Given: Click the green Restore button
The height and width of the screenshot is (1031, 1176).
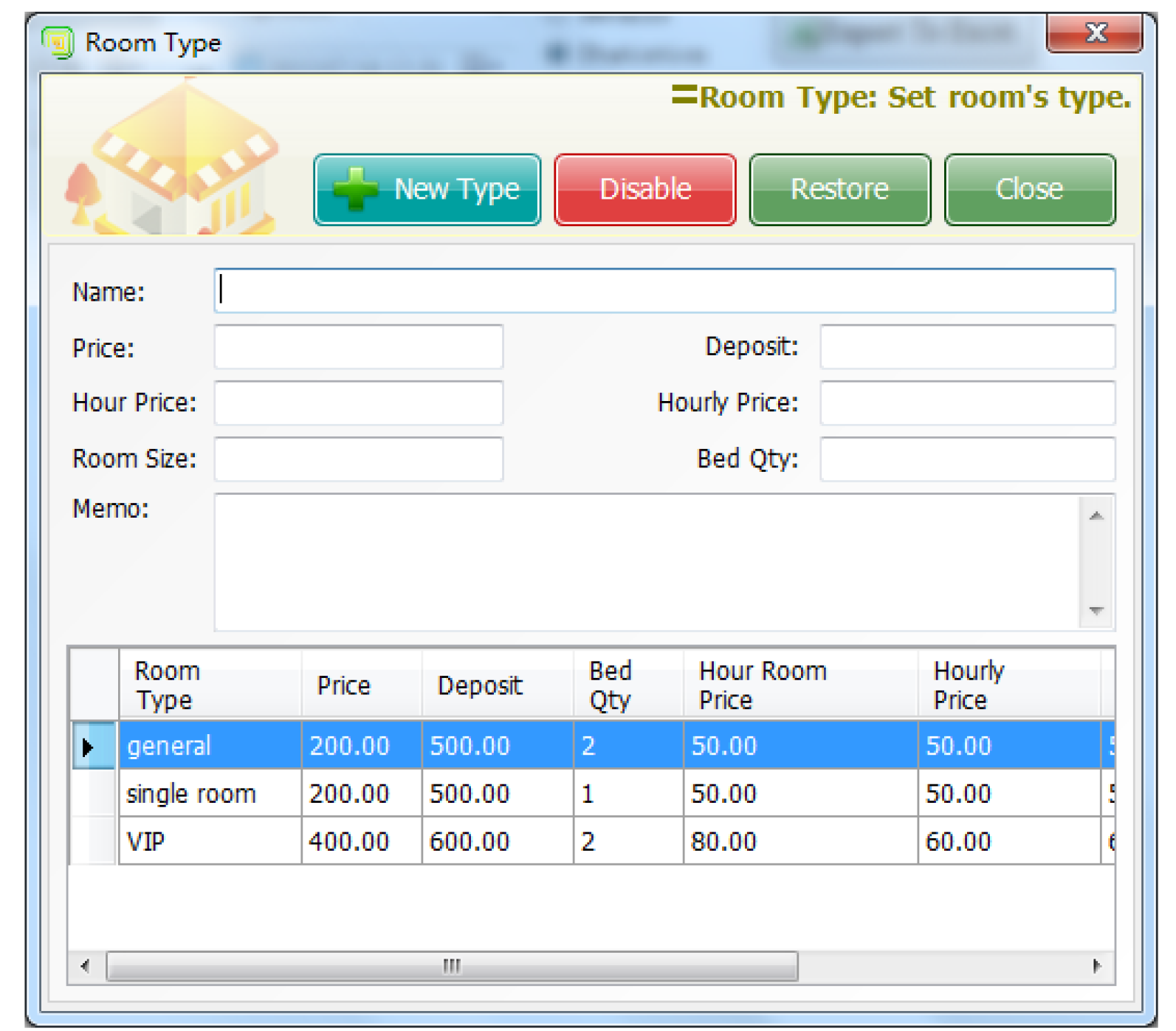Looking at the screenshot, I should 839,190.
